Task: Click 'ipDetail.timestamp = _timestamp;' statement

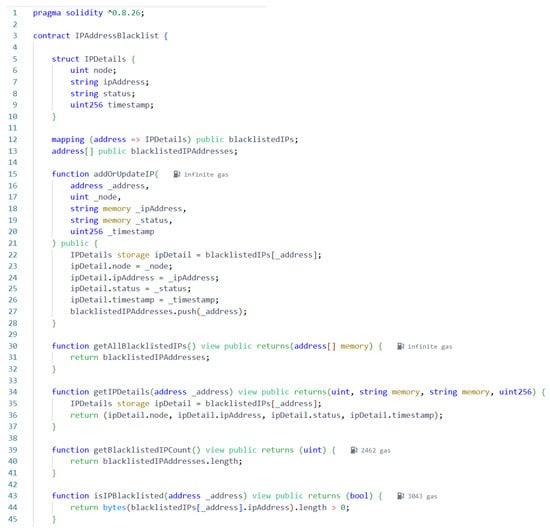Action: [145, 300]
